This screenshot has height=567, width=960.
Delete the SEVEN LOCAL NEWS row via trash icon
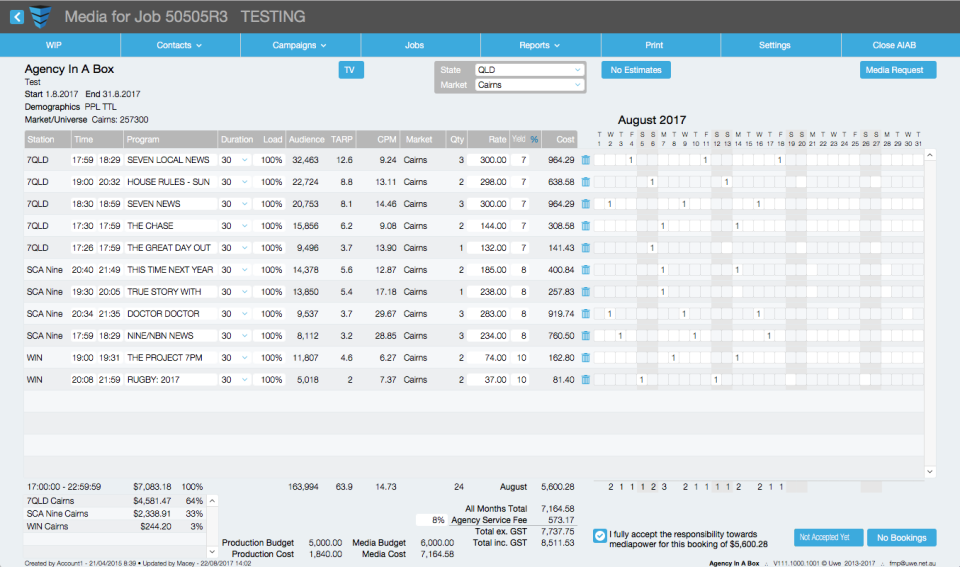(x=585, y=160)
